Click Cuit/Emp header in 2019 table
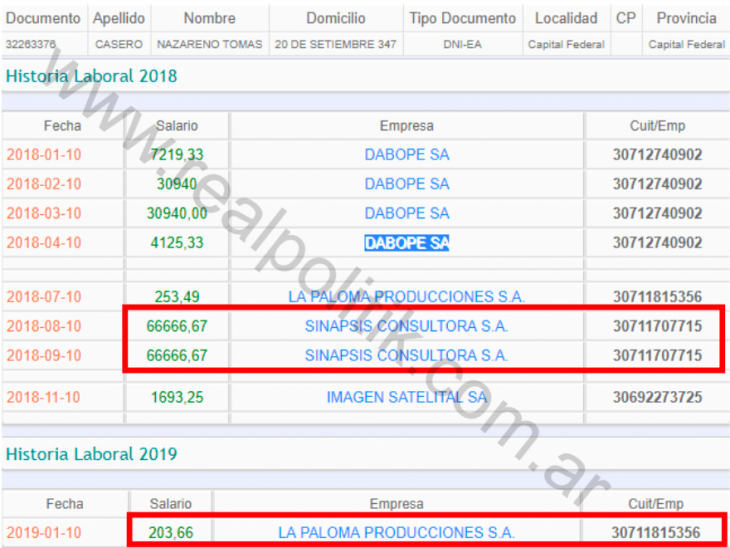730x548 pixels. coord(656,504)
